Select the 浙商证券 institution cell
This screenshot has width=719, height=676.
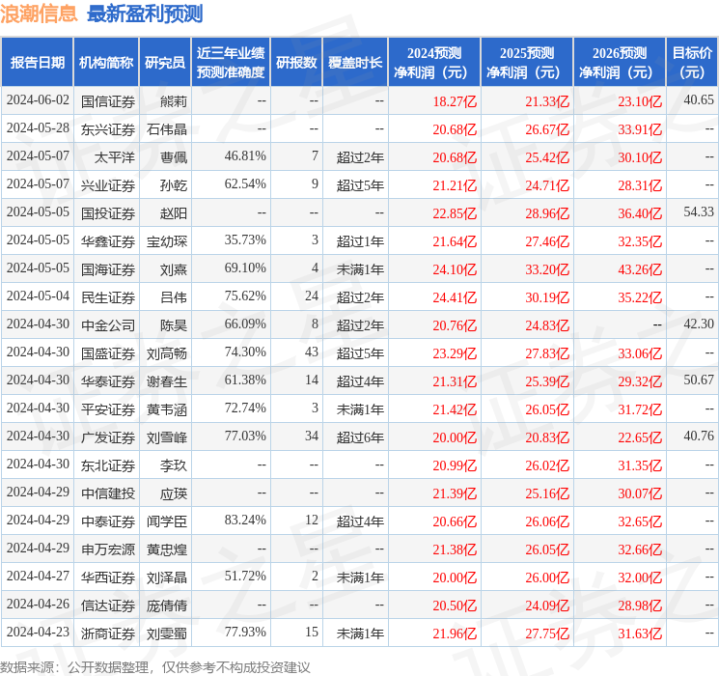tap(108, 633)
